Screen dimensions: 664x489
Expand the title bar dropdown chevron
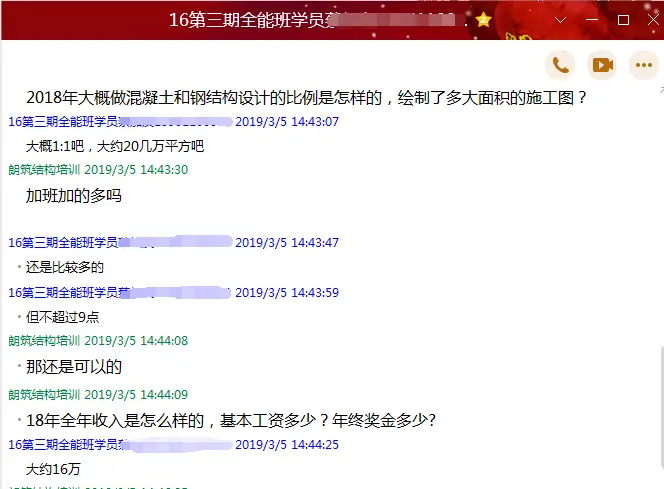[561, 20]
